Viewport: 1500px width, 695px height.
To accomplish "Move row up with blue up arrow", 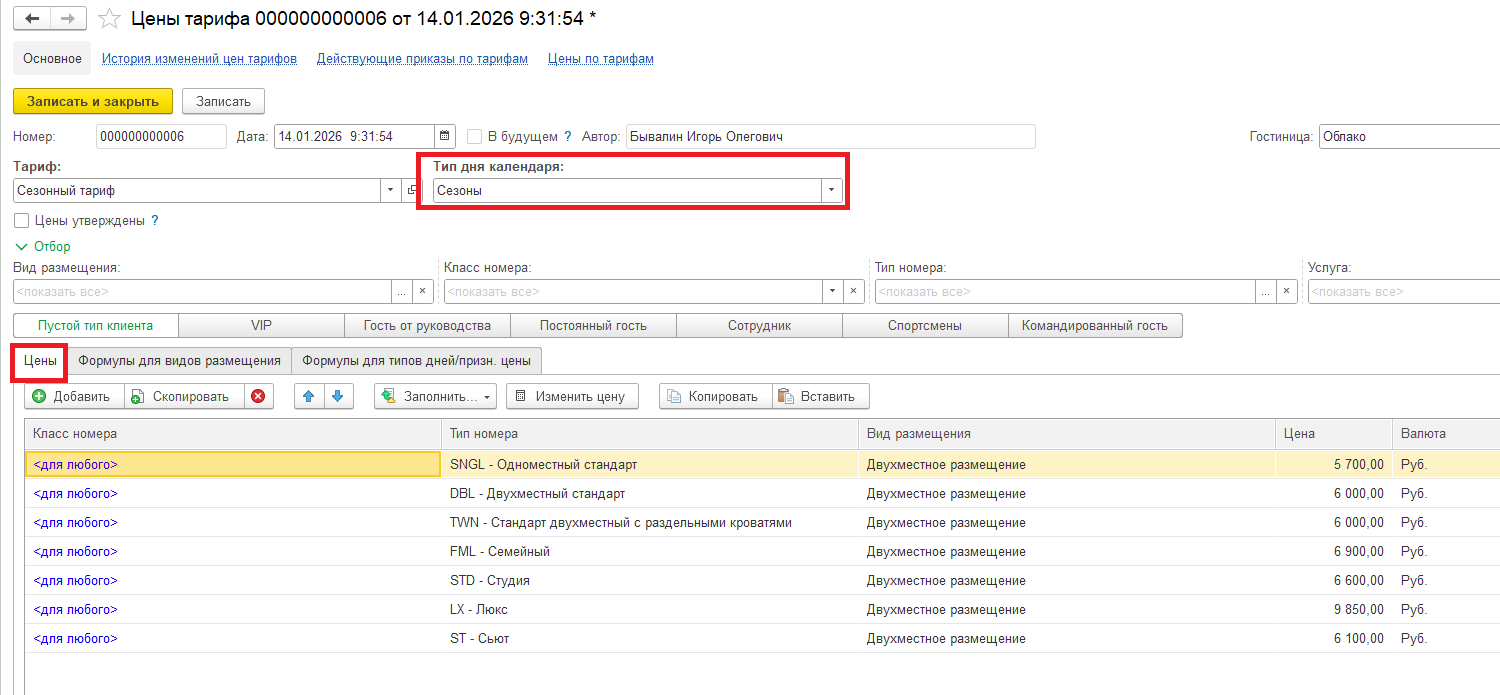I will (309, 396).
